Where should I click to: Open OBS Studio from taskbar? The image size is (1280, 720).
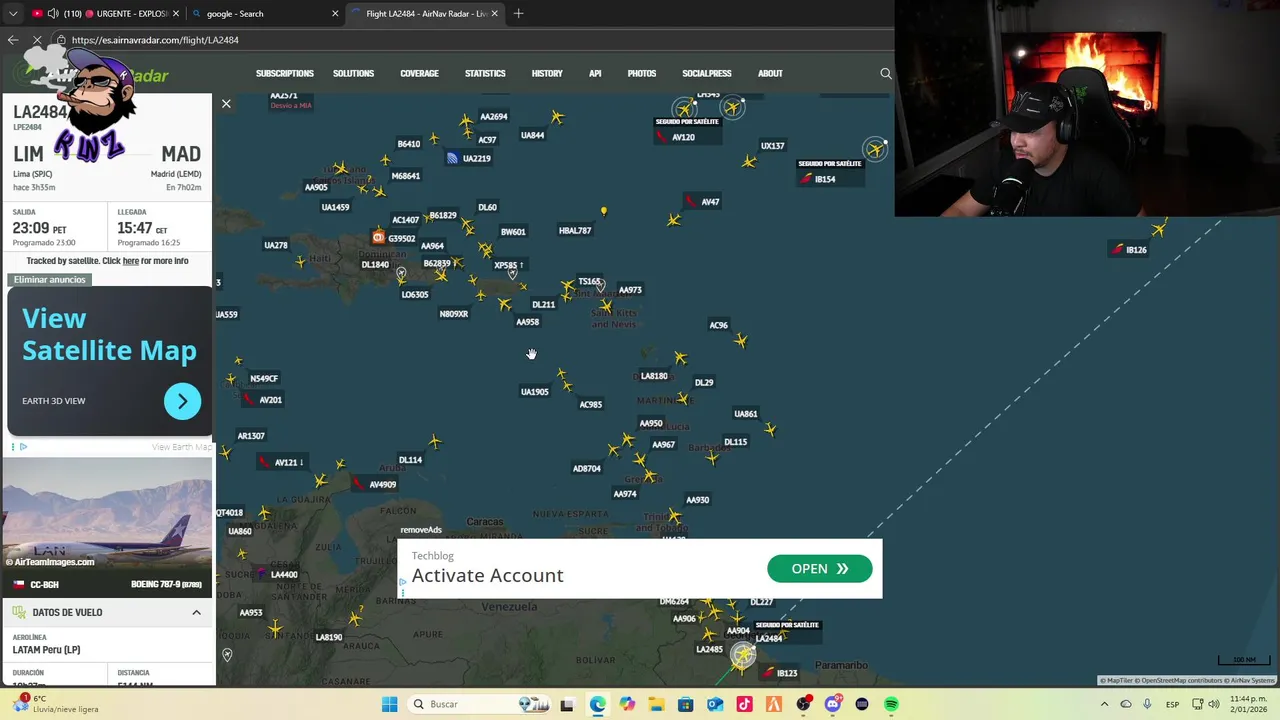click(x=803, y=704)
